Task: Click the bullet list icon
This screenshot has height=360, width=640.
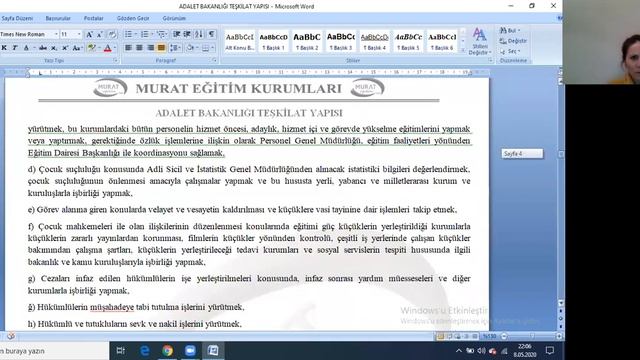Action: pyautogui.click(x=128, y=34)
